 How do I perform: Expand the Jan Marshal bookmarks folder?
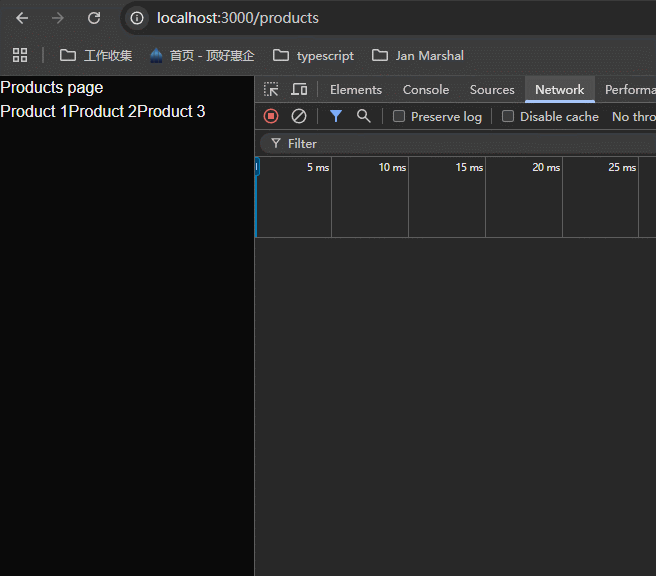418,55
